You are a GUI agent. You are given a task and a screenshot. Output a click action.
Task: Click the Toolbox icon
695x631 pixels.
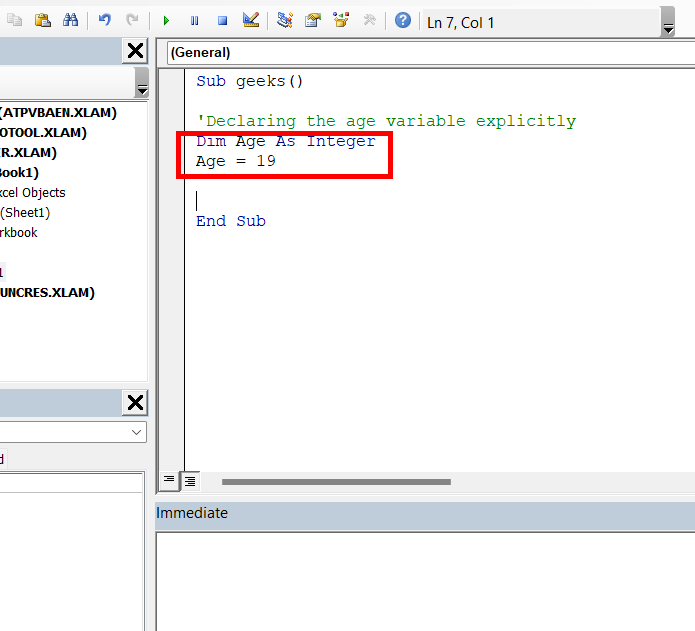tap(369, 20)
